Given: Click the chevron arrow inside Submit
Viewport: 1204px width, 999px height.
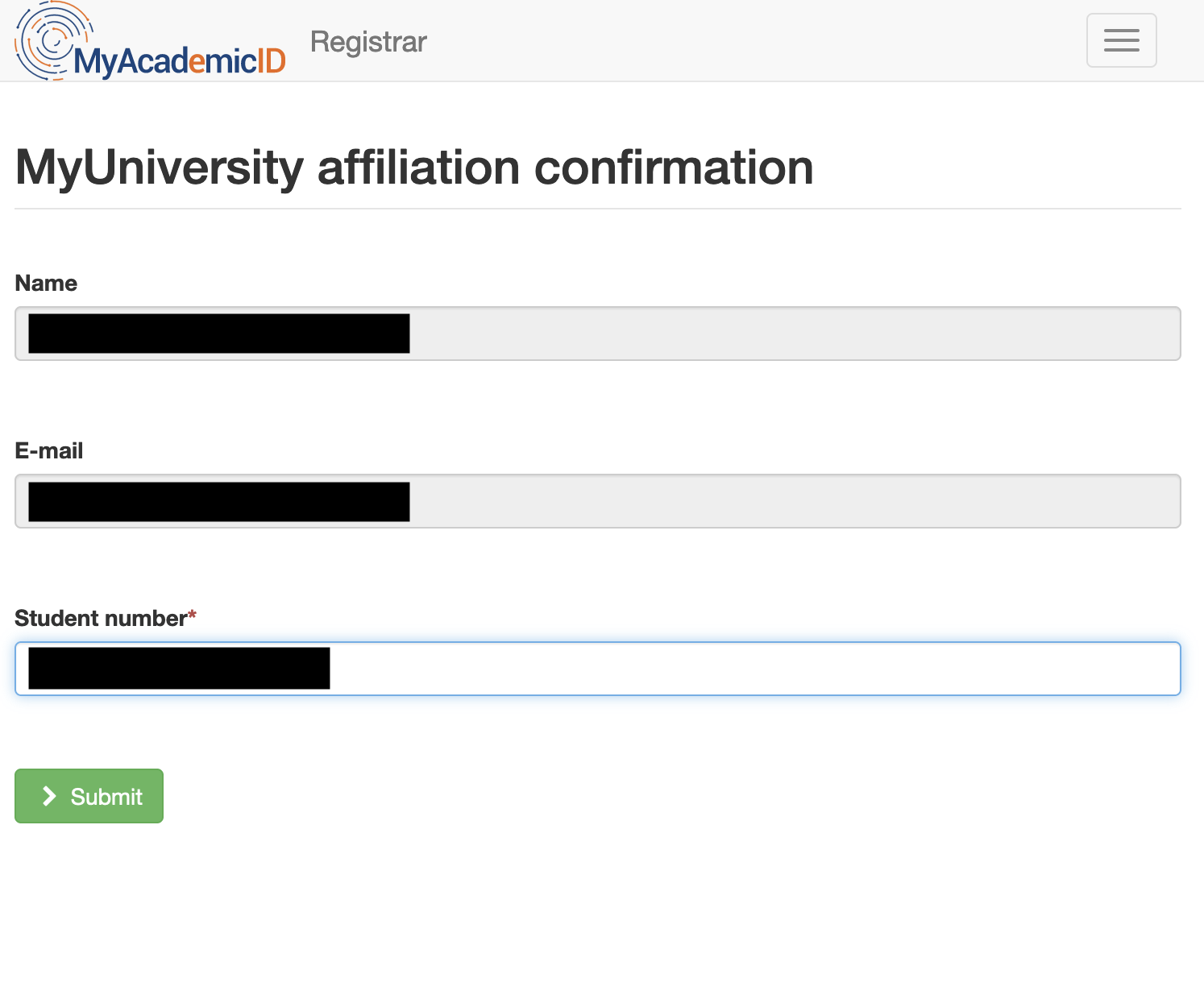Looking at the screenshot, I should pyautogui.click(x=49, y=796).
